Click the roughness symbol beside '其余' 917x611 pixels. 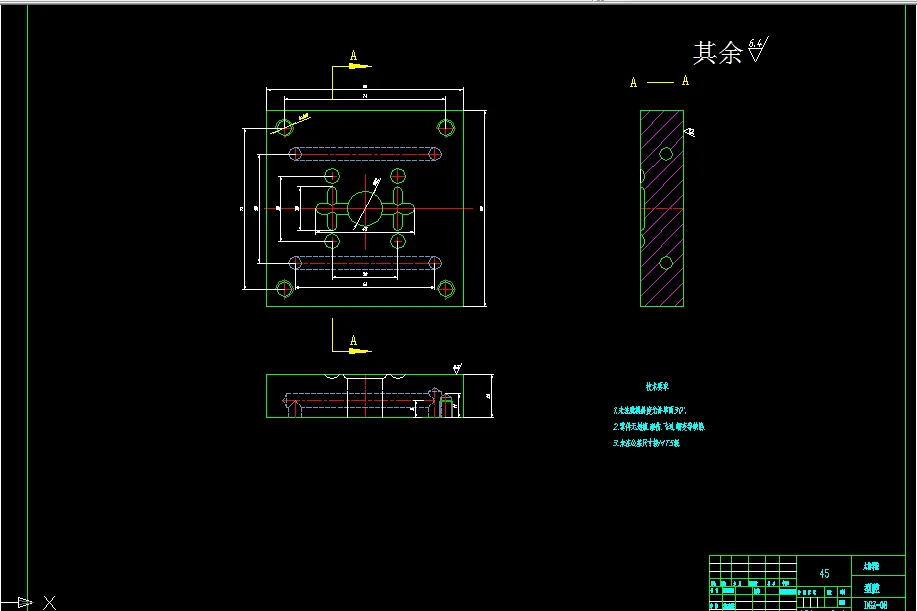pyautogui.click(x=758, y=49)
